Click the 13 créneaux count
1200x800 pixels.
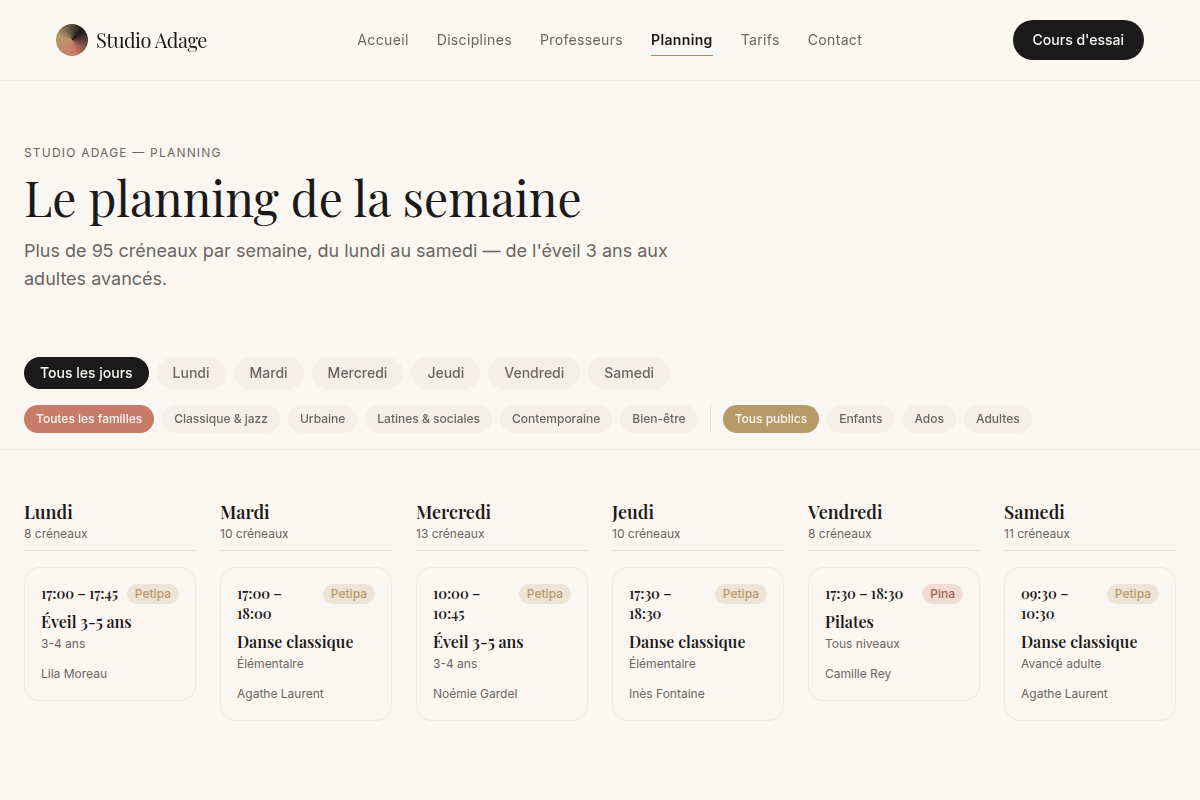(450, 534)
